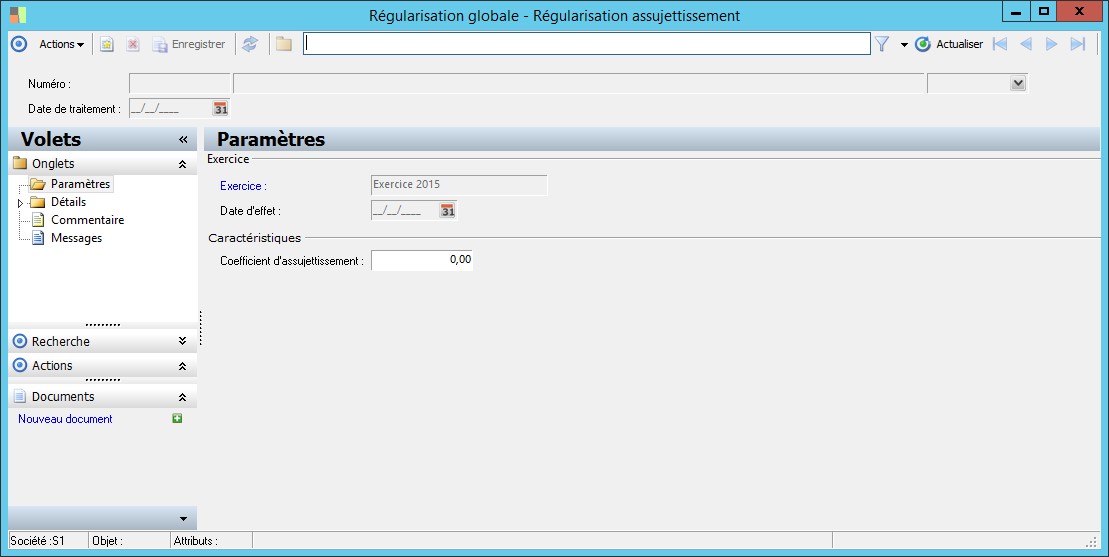Click the Coefficient d'assujettissement input field
The height and width of the screenshot is (557, 1109).
point(422,260)
